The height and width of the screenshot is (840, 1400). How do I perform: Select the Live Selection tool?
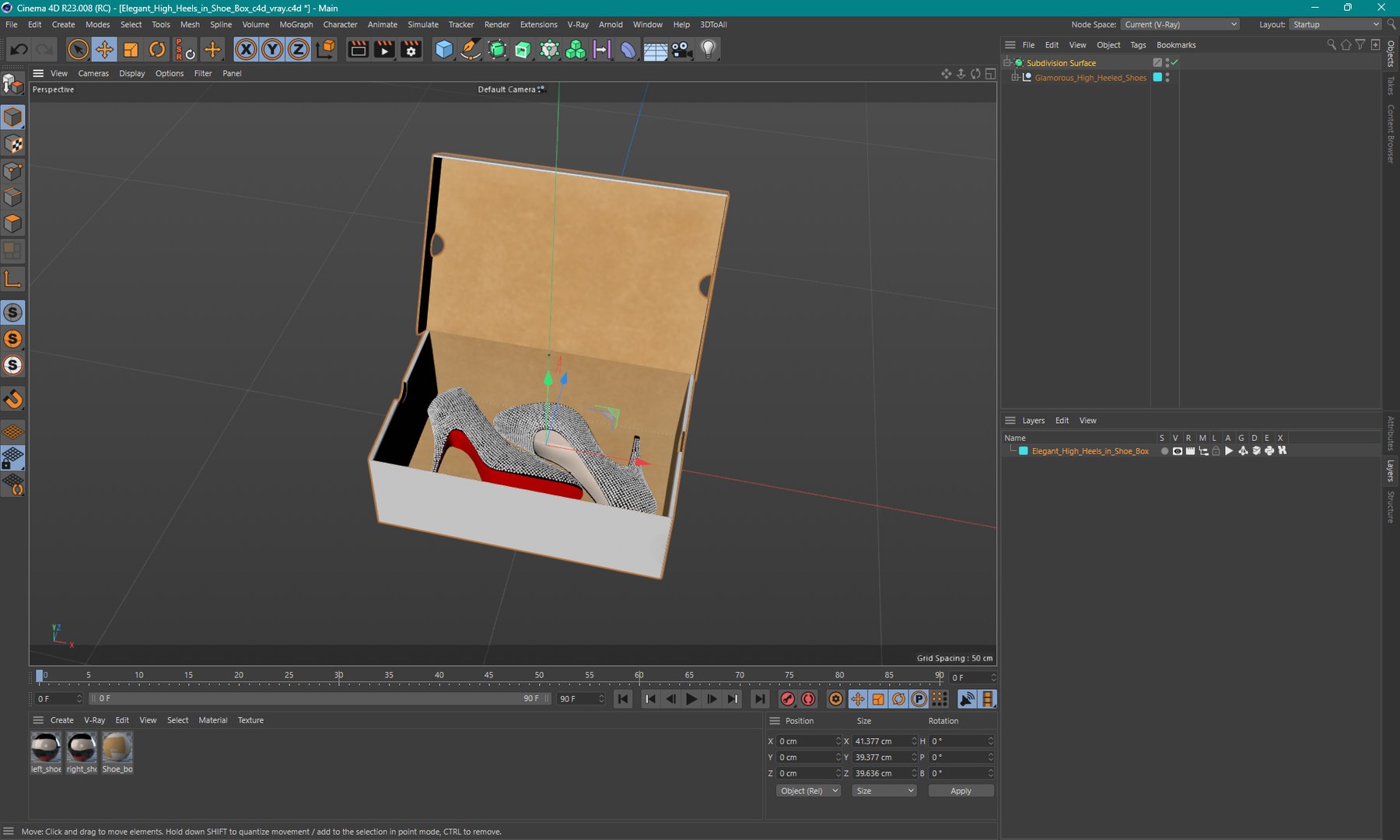pos(78,50)
